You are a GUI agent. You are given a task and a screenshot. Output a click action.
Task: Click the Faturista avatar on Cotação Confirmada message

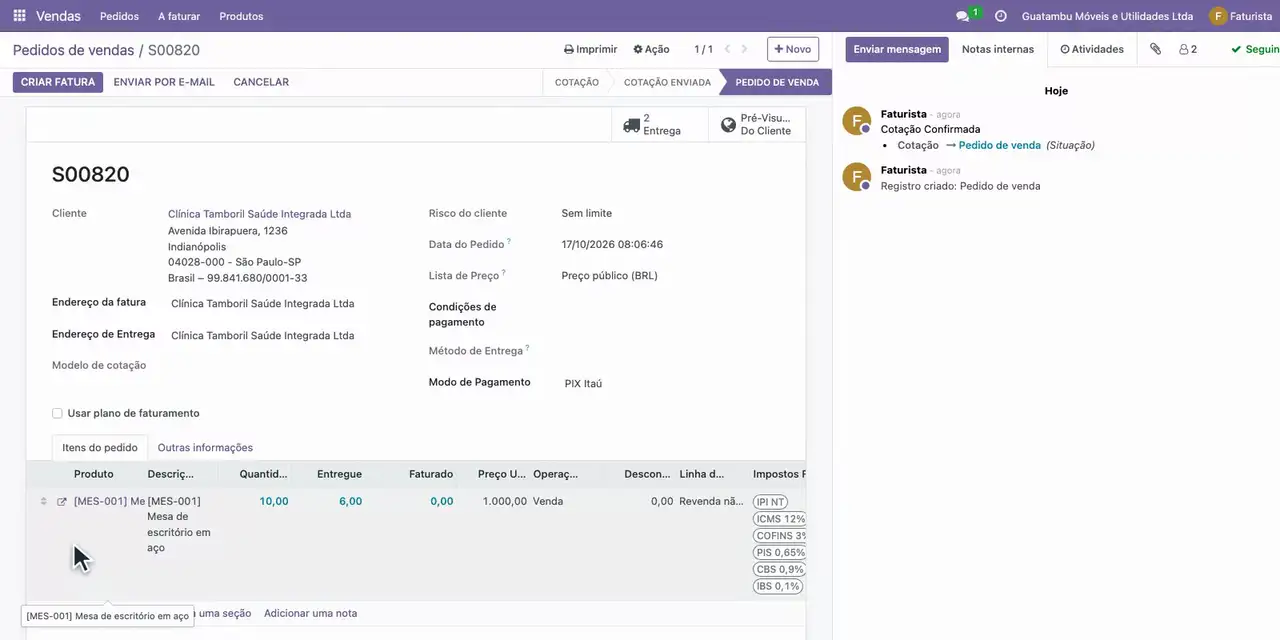(x=856, y=121)
